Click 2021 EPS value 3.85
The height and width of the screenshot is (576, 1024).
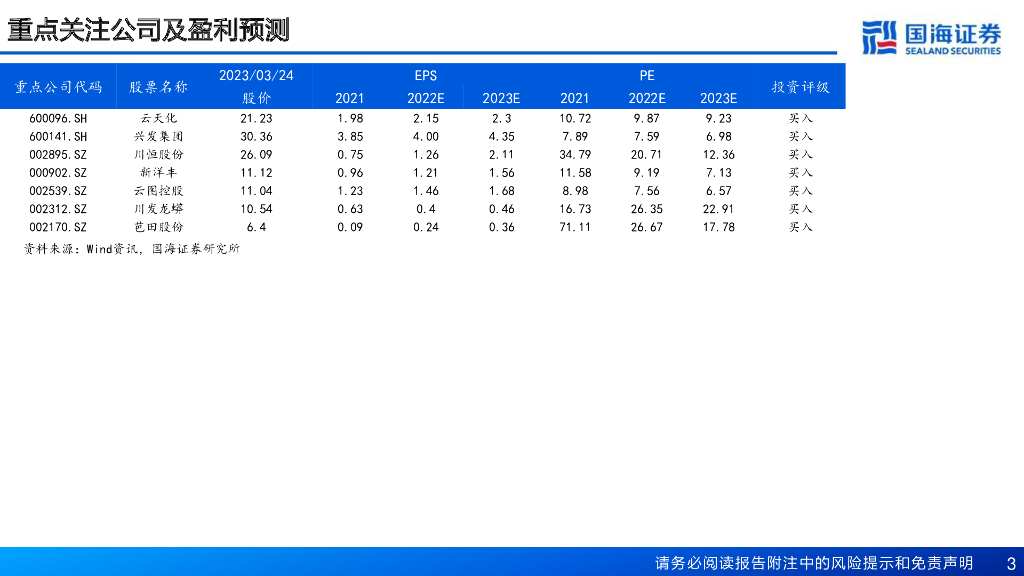pyautogui.click(x=350, y=136)
